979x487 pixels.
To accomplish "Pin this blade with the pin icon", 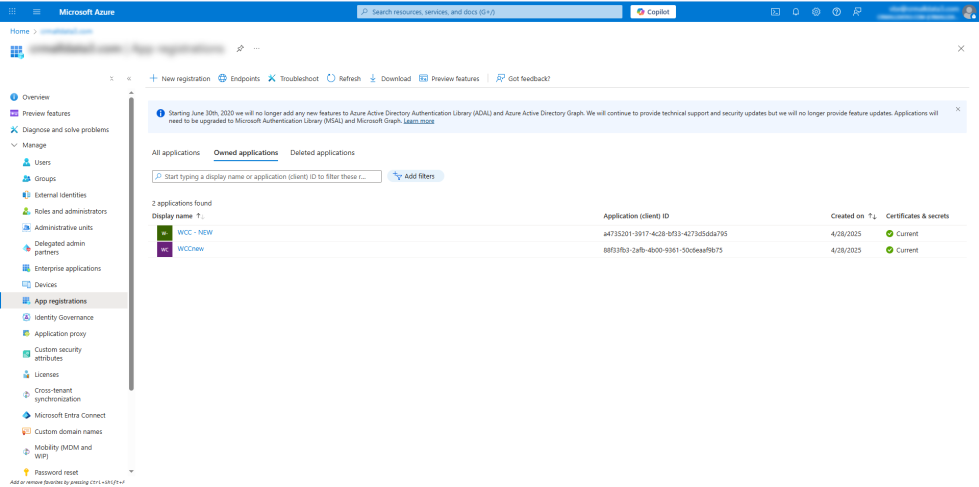I will [x=240, y=49].
